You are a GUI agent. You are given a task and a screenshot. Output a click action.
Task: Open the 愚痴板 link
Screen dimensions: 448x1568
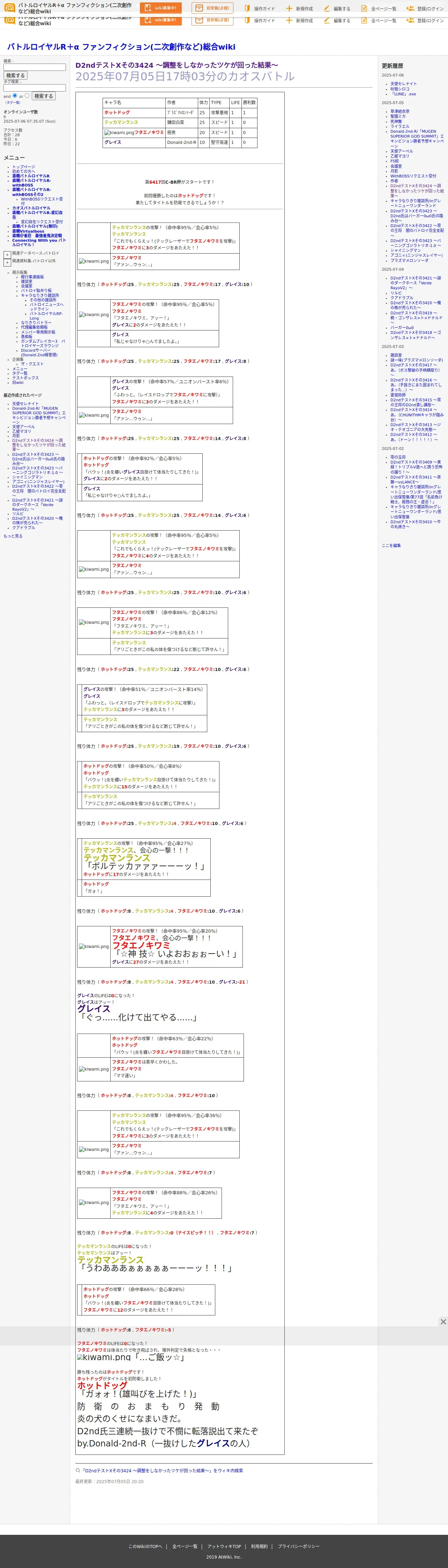point(26,337)
